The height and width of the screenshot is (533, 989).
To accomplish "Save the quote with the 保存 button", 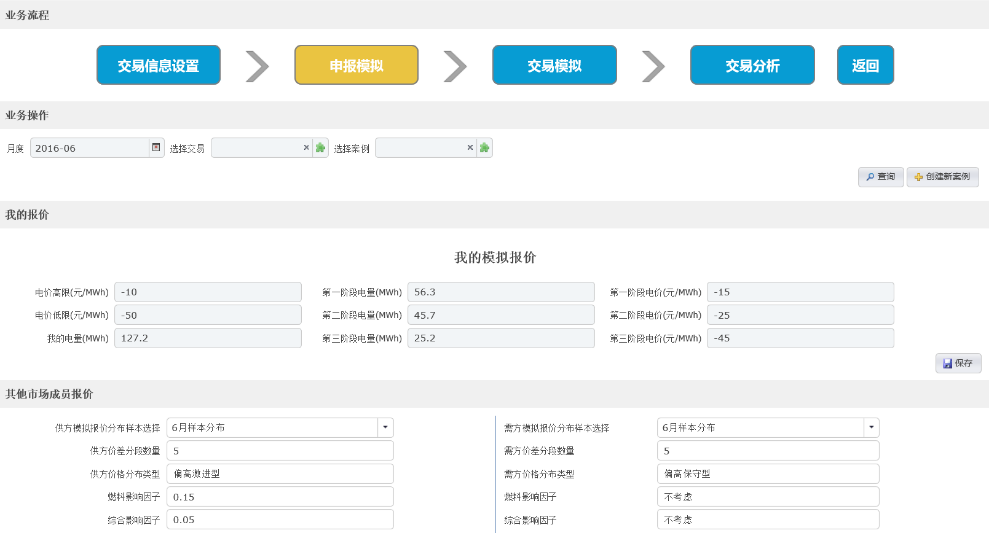I will pyautogui.click(x=958, y=363).
